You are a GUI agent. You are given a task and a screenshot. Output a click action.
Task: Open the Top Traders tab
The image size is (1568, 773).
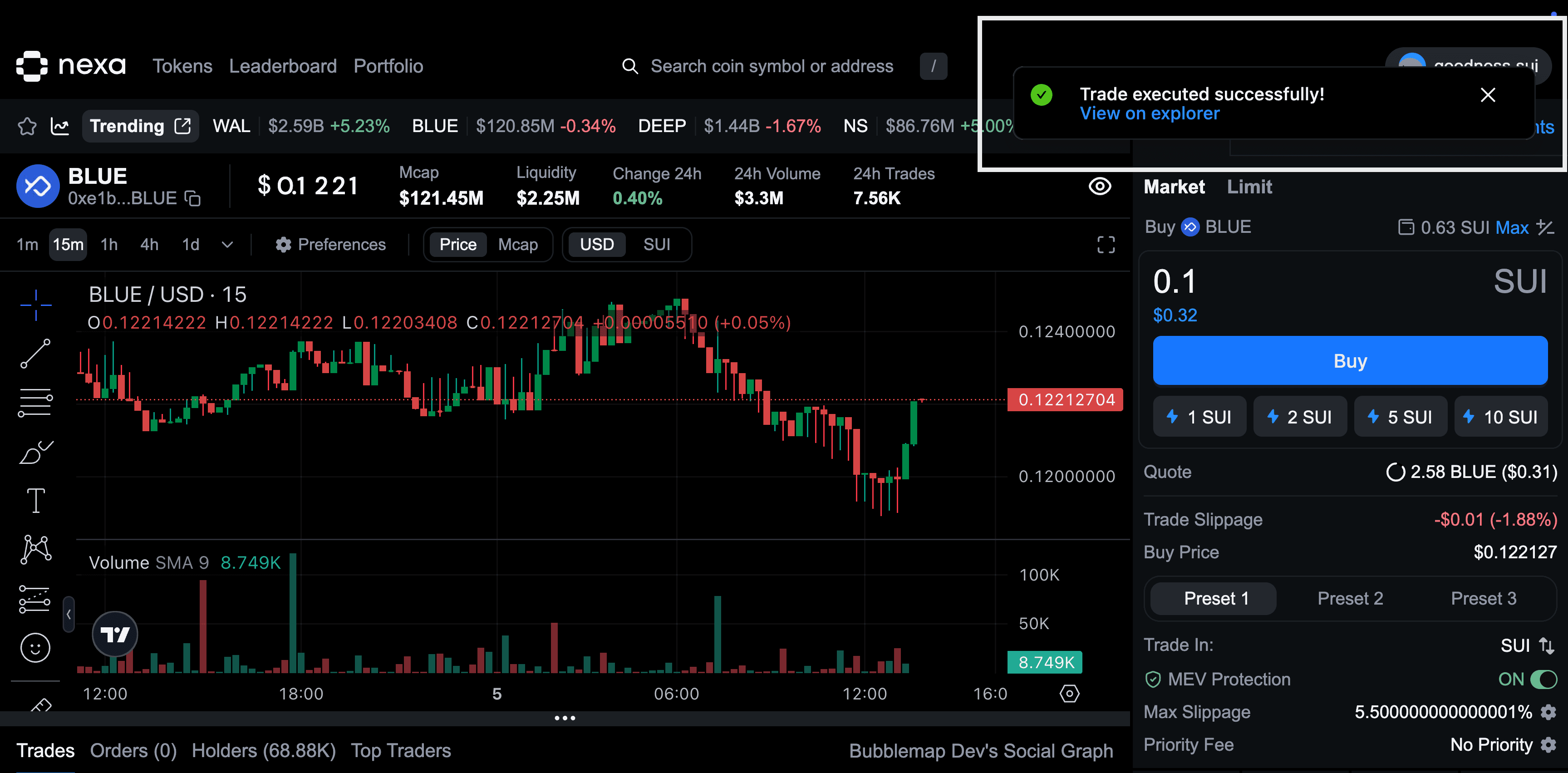coord(401,750)
